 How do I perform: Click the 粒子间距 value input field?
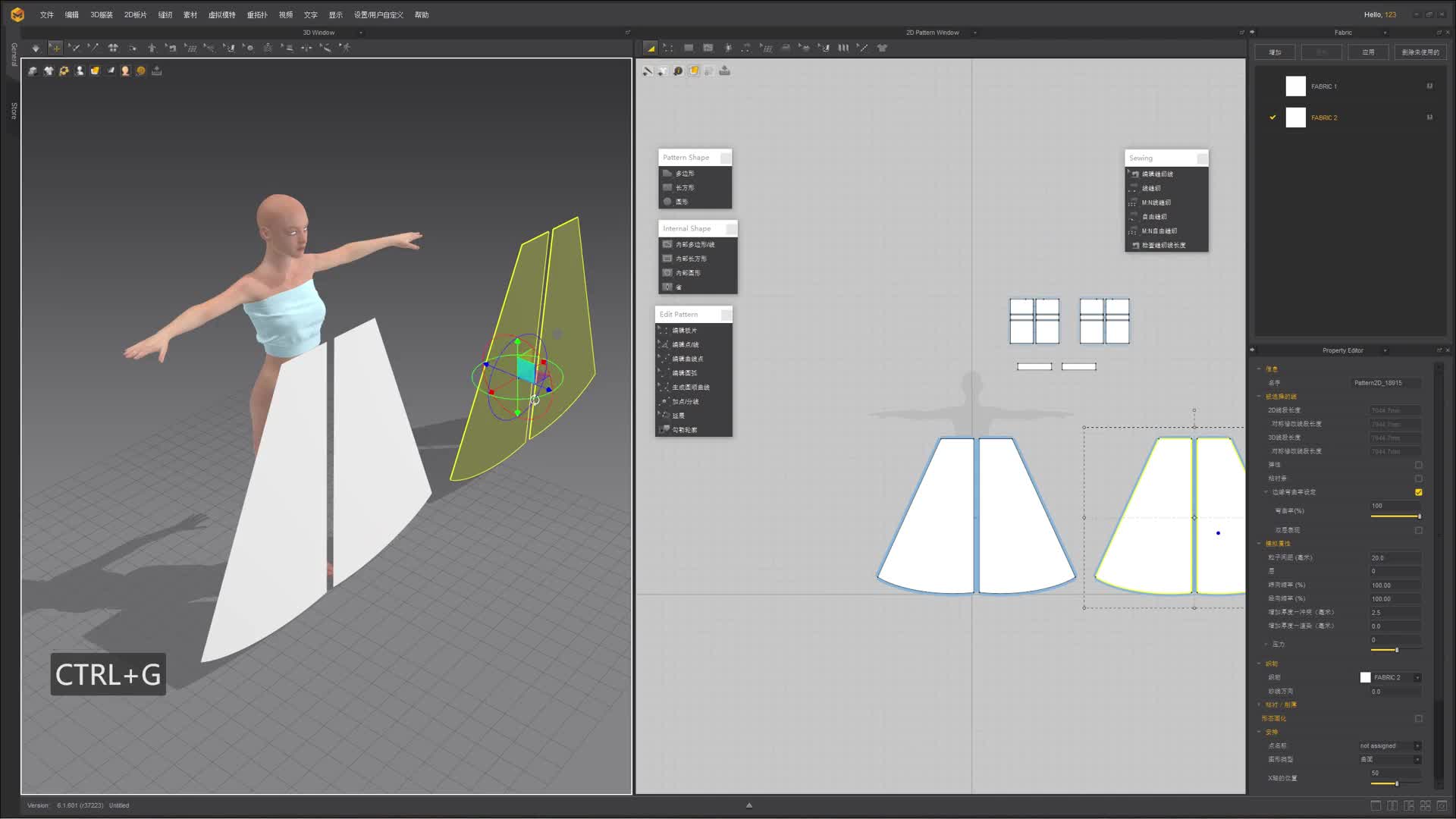click(1394, 557)
